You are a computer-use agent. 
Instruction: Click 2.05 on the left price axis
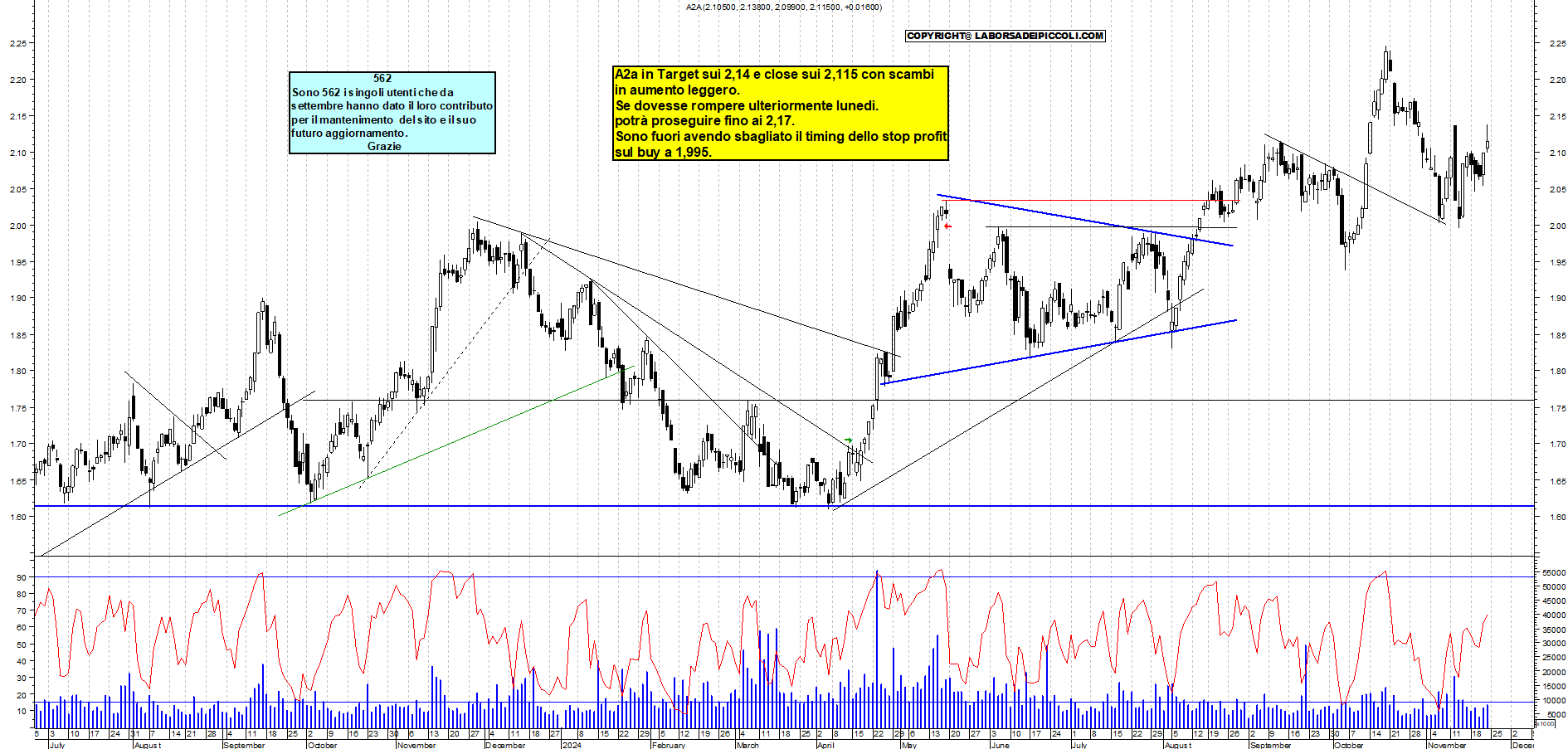point(17,189)
